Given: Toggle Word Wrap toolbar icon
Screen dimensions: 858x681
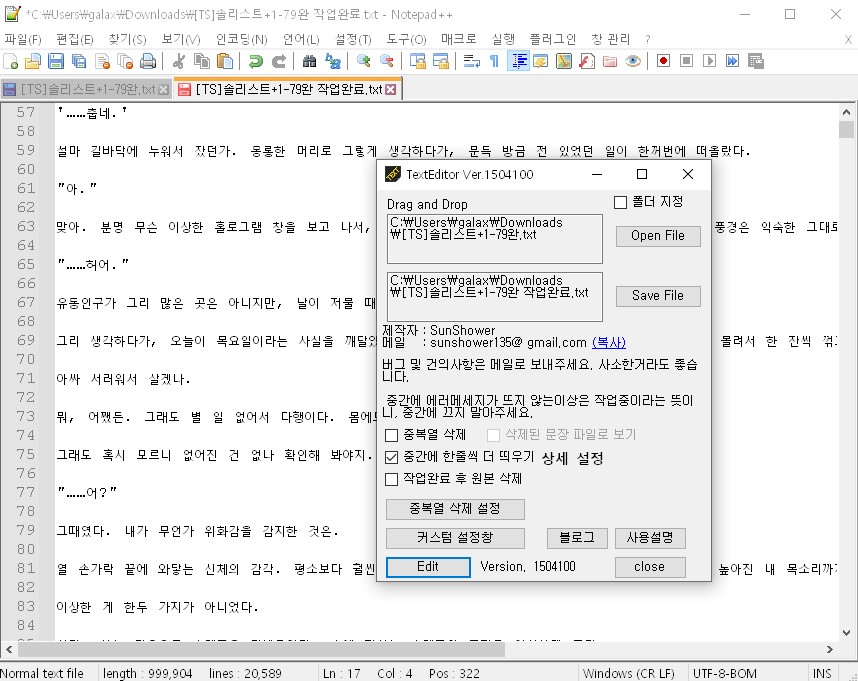Looking at the screenshot, I should (471, 61).
